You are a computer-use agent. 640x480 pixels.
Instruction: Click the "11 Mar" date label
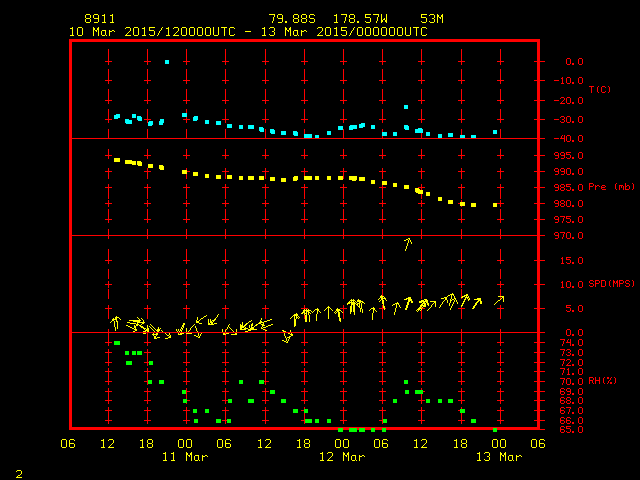(x=185, y=457)
